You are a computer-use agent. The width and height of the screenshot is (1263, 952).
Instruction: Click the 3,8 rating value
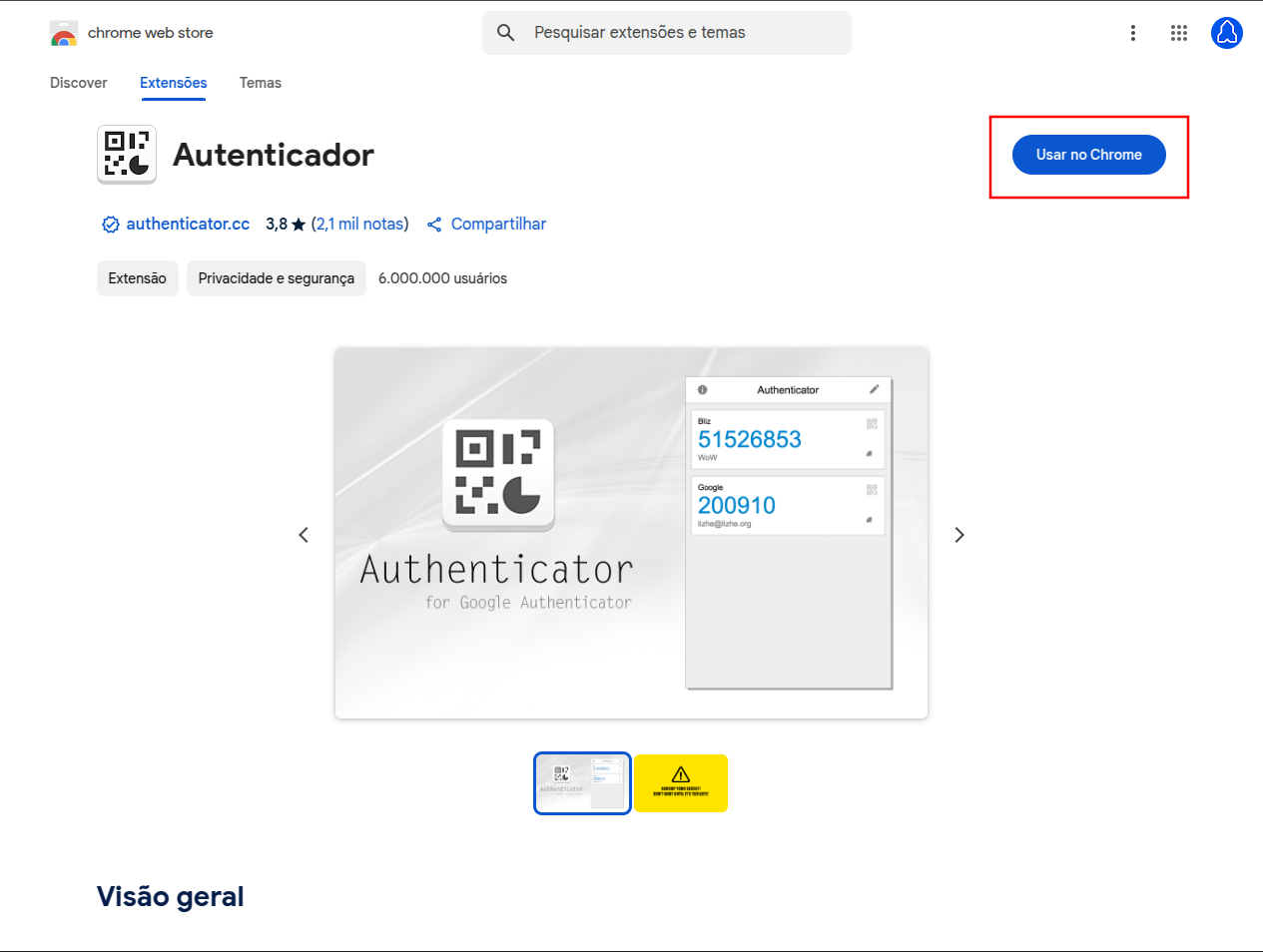click(x=277, y=225)
